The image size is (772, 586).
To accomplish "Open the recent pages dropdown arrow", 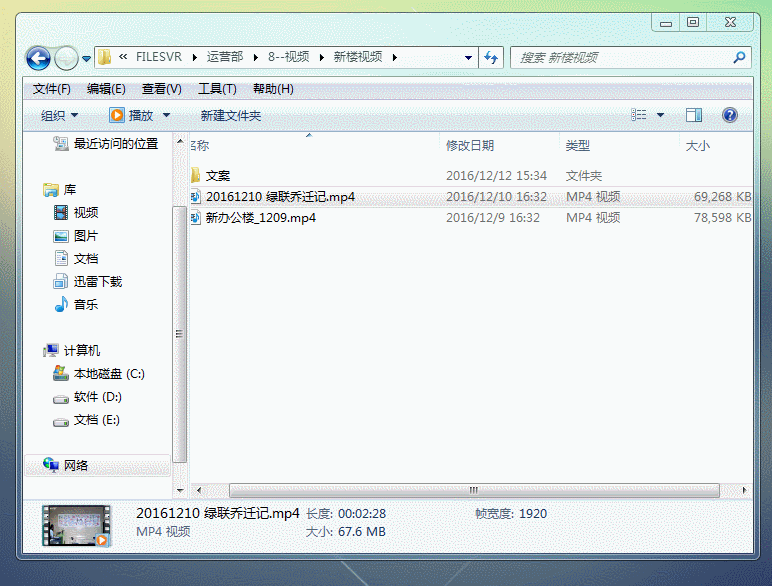I will [86, 59].
